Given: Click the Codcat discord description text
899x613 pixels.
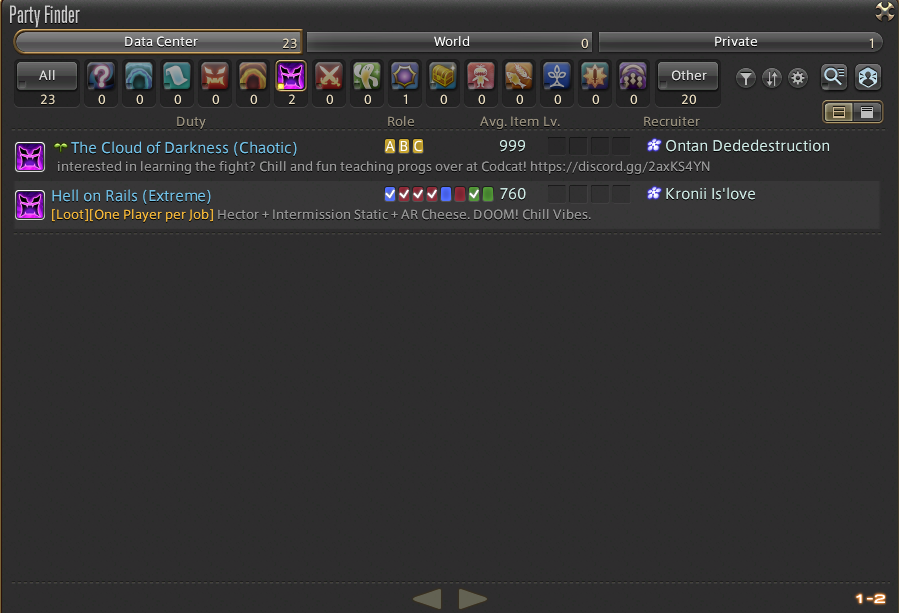Looking at the screenshot, I should click(x=383, y=167).
